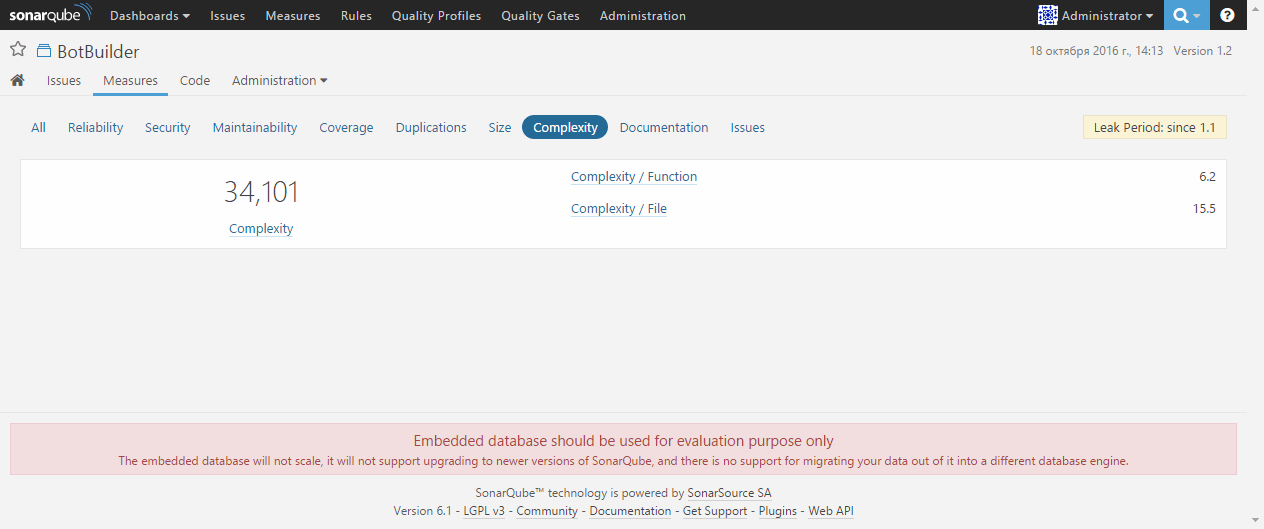Screen dimensions: 1264x529
Task: Open the Web API footer link
Action: click(x=831, y=511)
